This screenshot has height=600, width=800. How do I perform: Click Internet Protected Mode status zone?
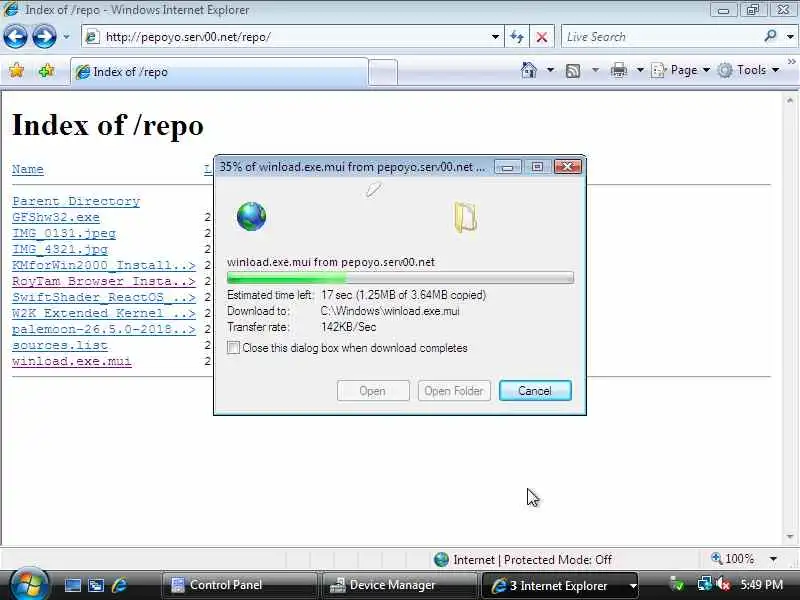pyautogui.click(x=522, y=560)
